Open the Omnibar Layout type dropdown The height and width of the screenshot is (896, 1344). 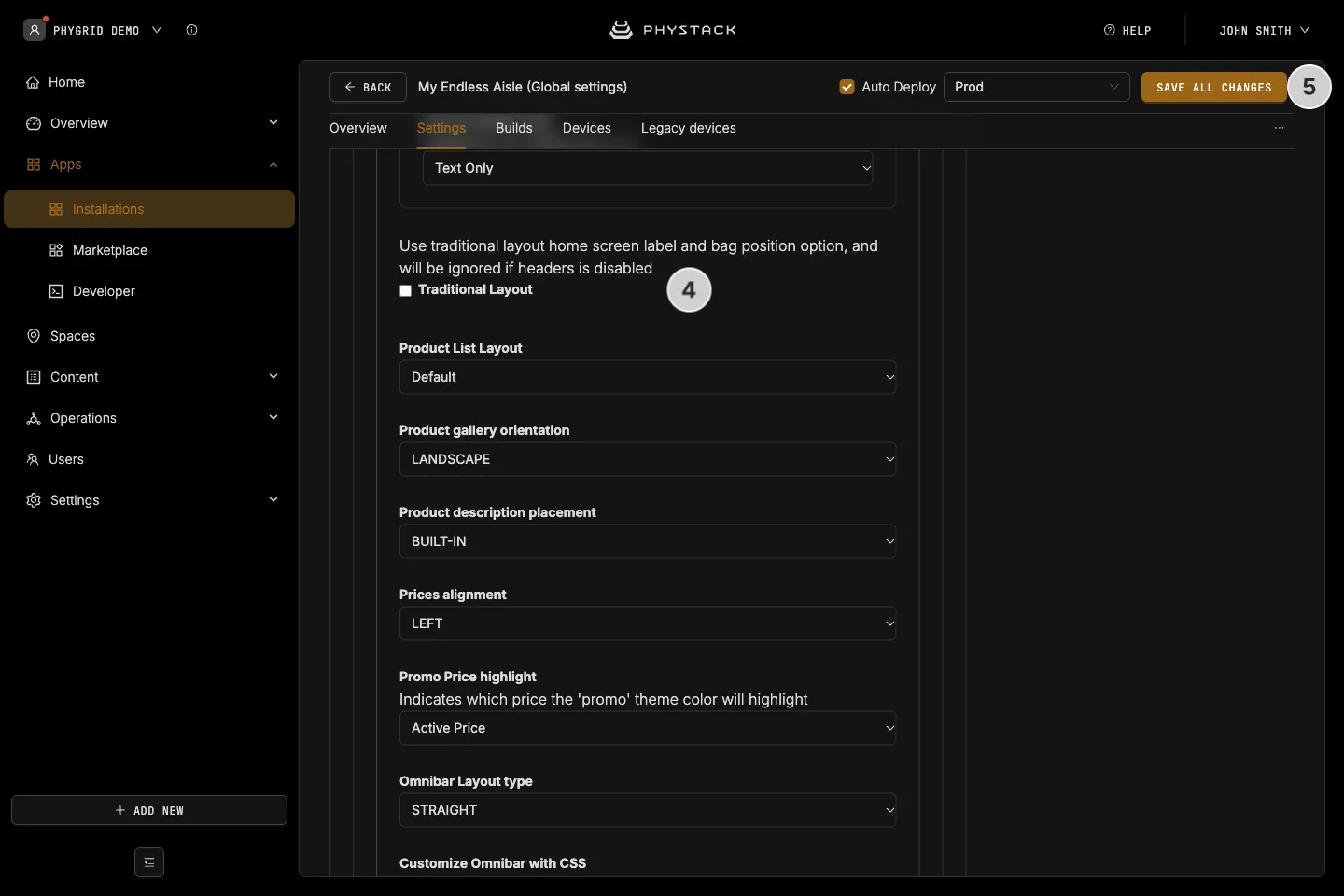pos(648,810)
